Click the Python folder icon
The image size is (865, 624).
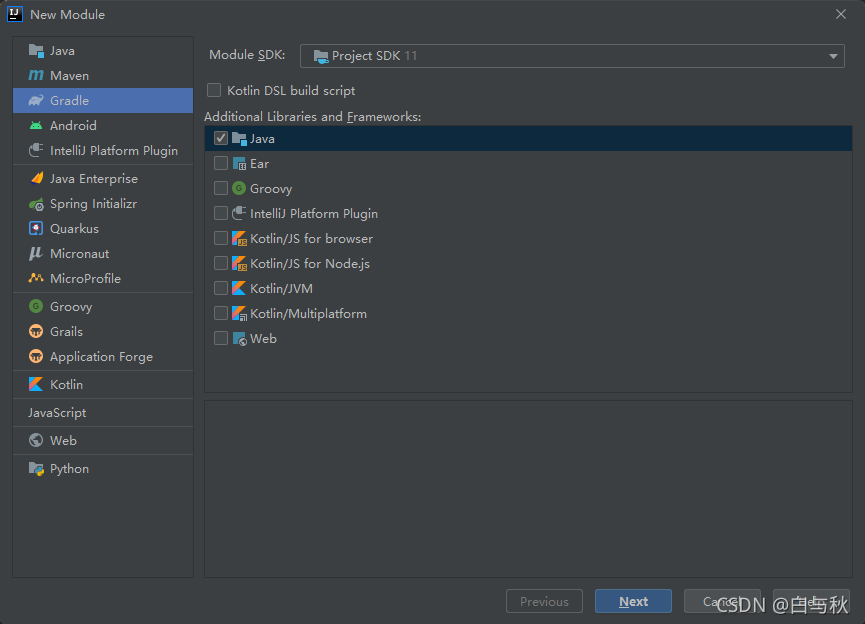click(x=36, y=469)
